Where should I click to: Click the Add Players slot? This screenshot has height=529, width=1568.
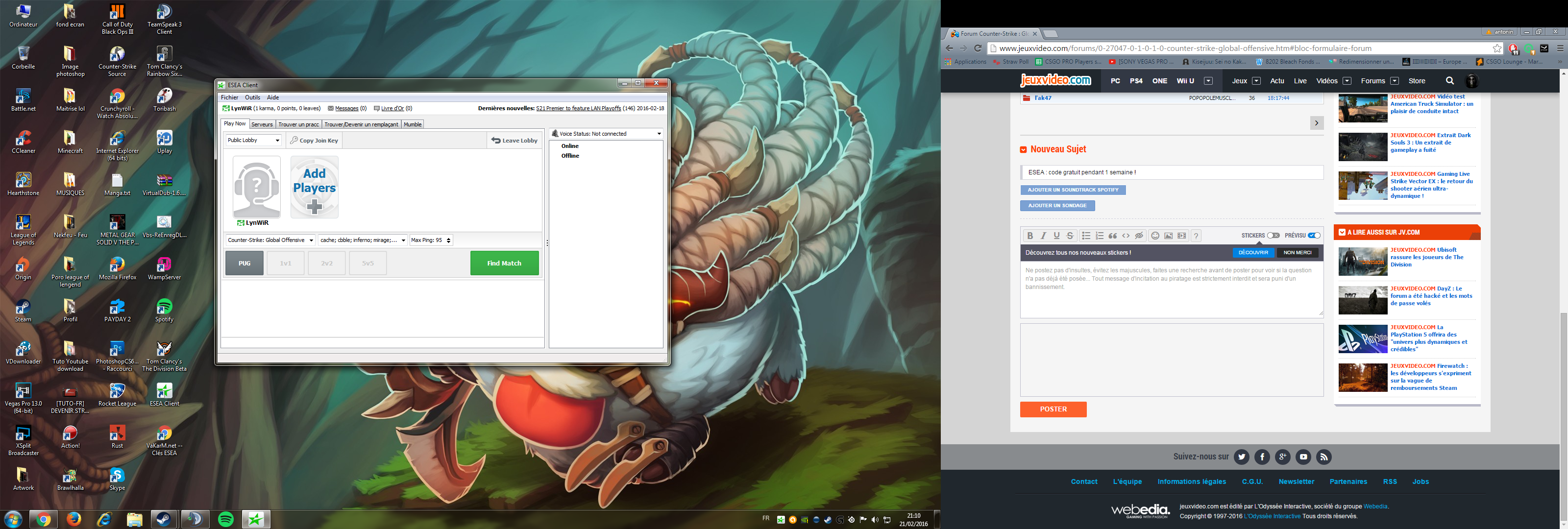[x=314, y=188]
